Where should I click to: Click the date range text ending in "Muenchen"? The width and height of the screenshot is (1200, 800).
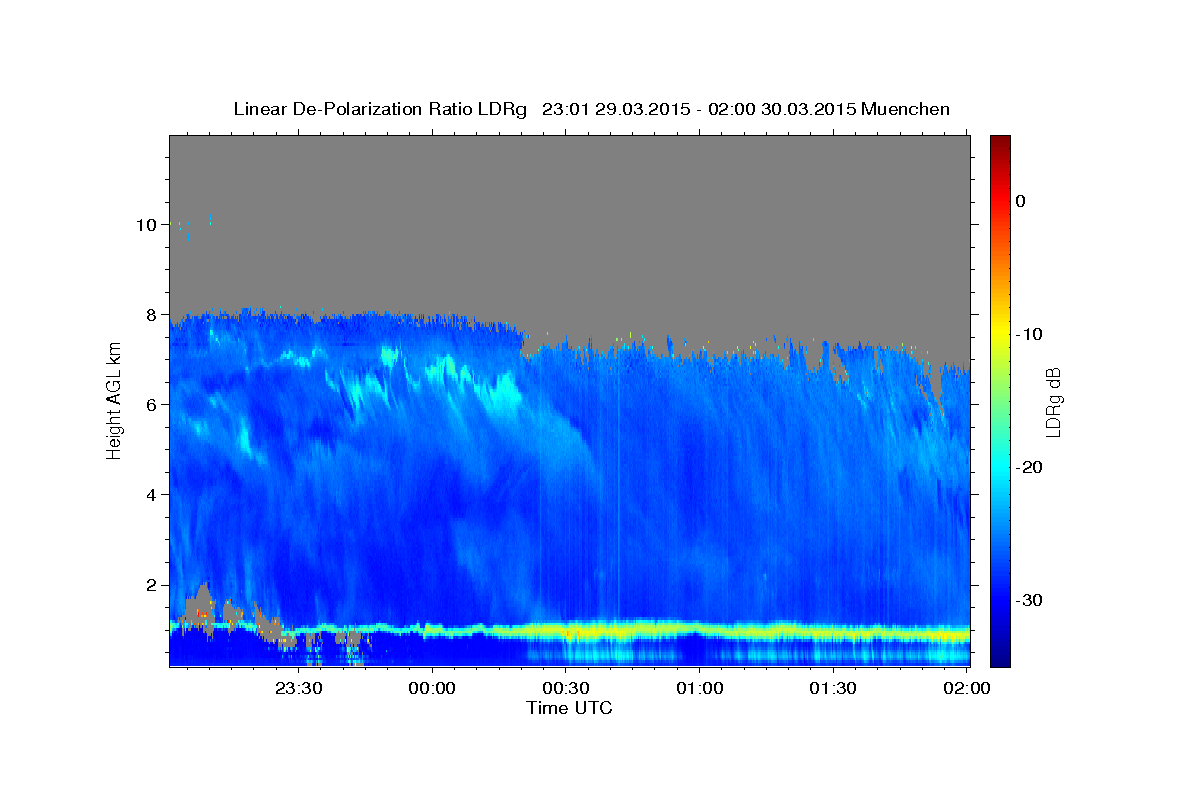pyautogui.click(x=745, y=109)
